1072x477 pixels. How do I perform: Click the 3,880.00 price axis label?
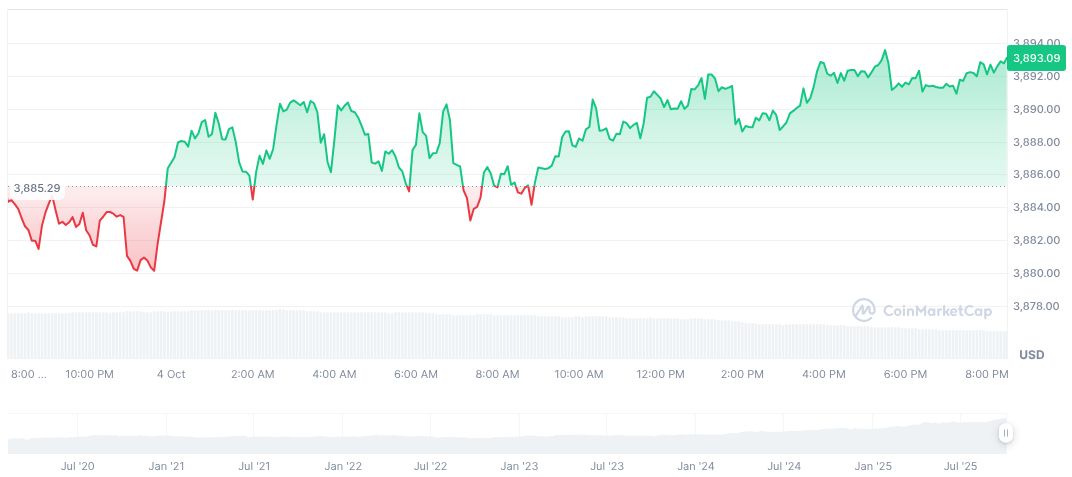click(1035, 273)
